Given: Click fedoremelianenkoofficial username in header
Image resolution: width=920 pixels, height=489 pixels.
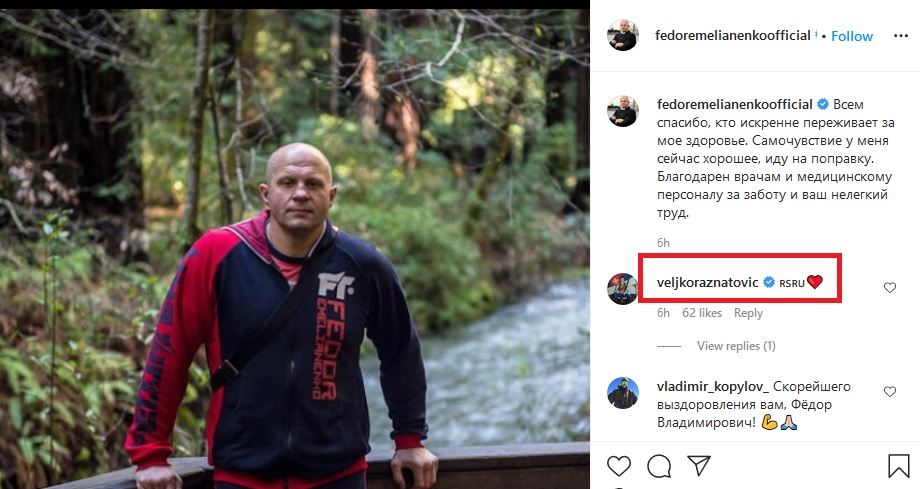Looking at the screenshot, I should tap(734, 36).
